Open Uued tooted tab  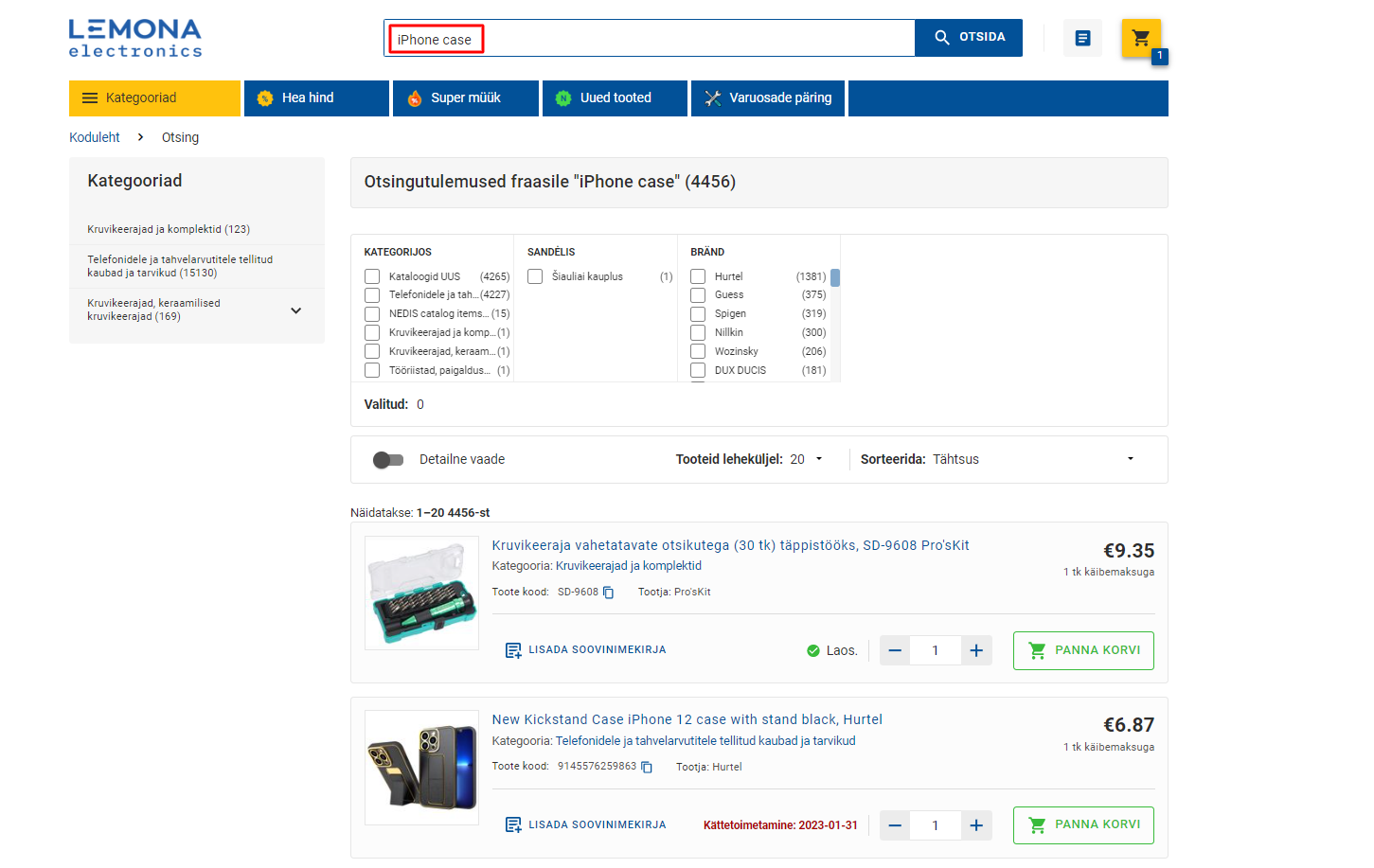(615, 98)
